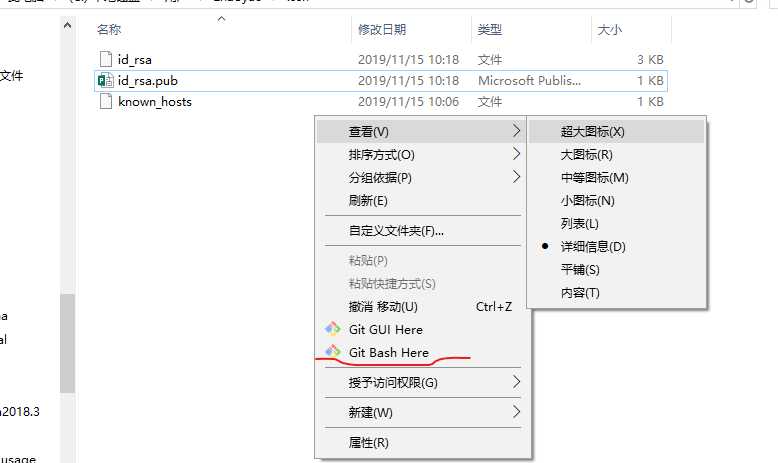This screenshot has height=463, width=778.
Task: Select the id_rsa.pub file name
Action: coord(147,80)
